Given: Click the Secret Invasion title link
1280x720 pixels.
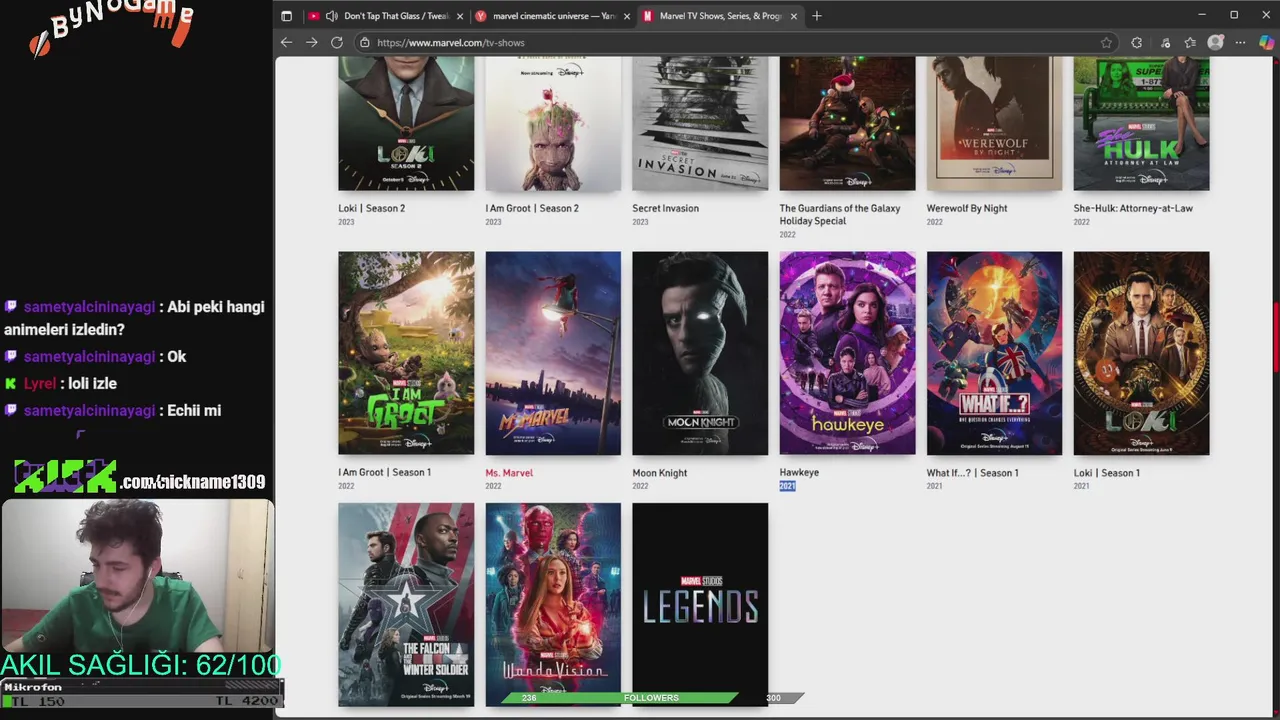Looking at the screenshot, I should (x=665, y=208).
